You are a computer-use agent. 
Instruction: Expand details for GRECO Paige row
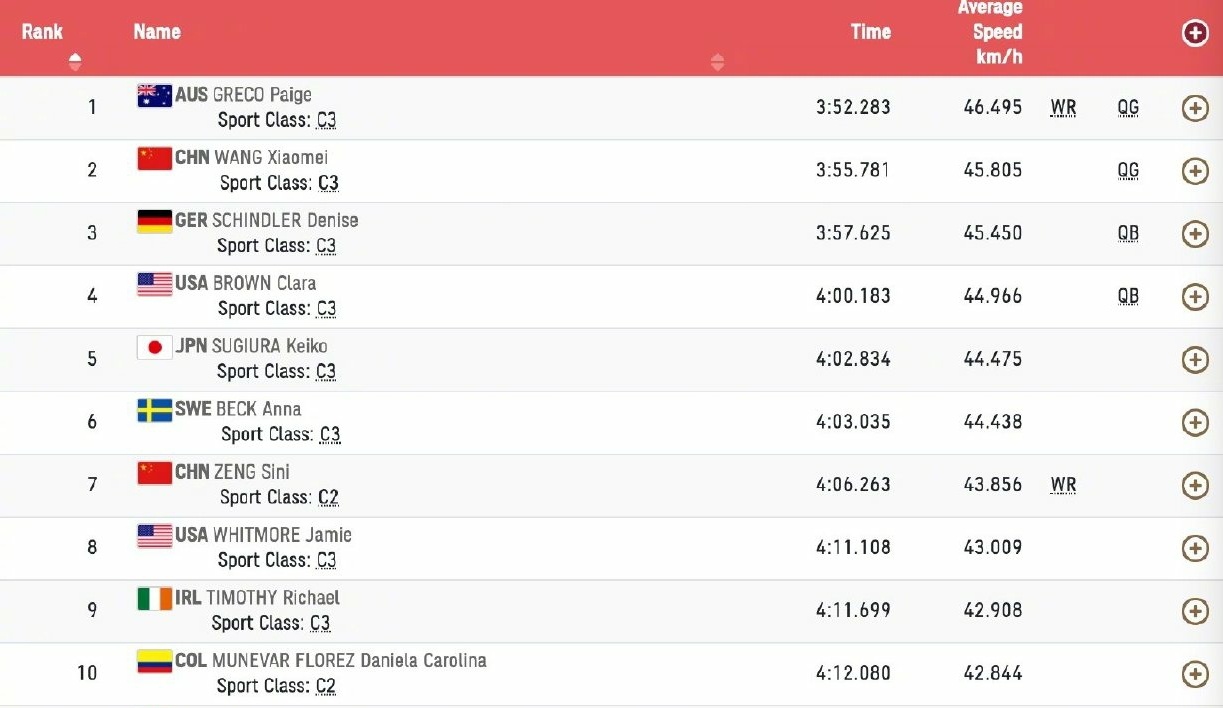pos(1195,108)
